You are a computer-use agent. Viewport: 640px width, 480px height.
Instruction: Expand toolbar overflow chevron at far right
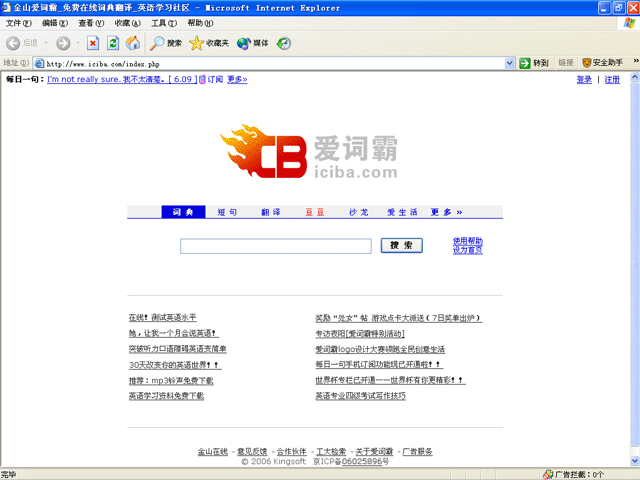(636, 61)
